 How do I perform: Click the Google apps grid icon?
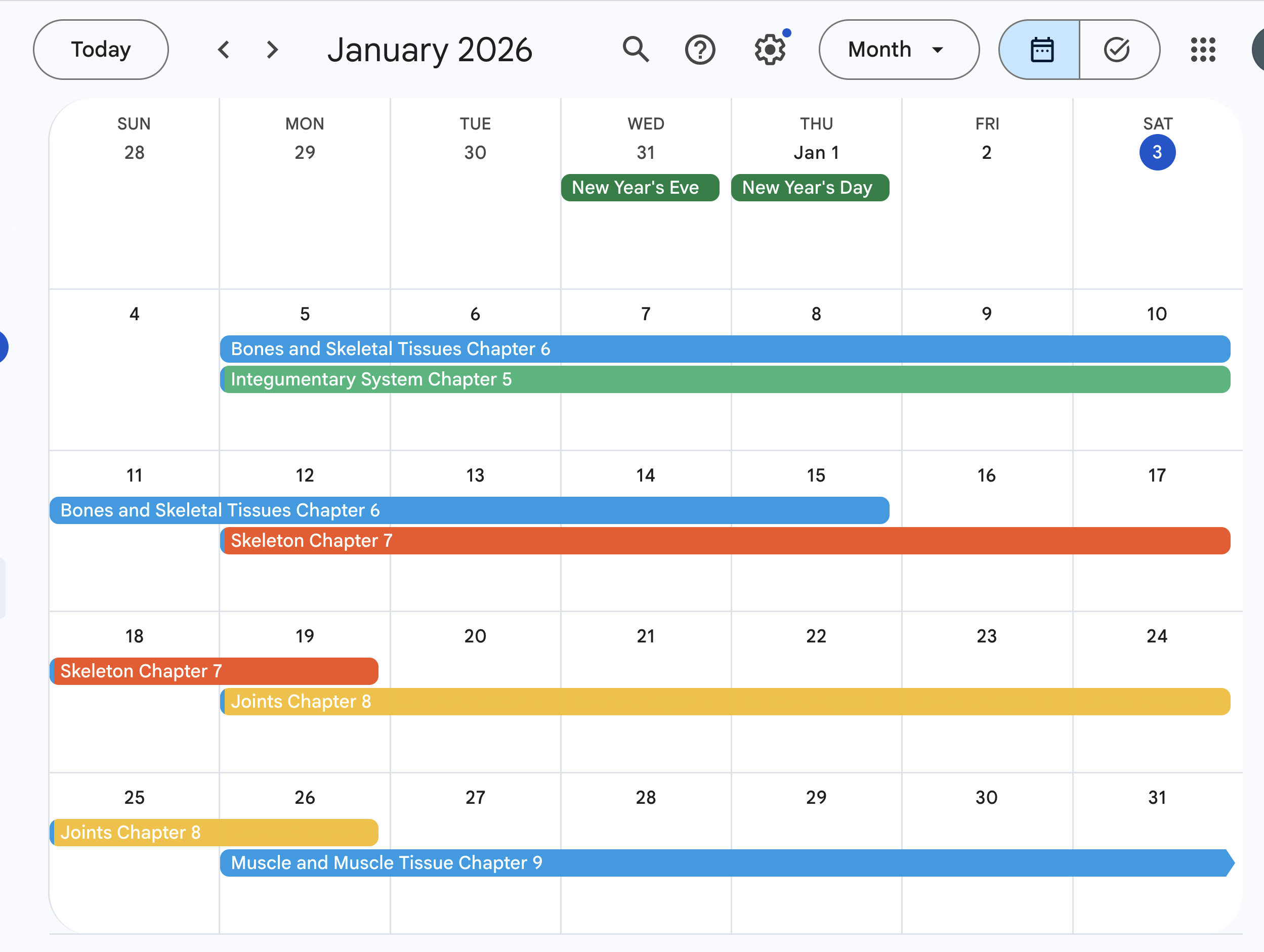click(x=1203, y=50)
